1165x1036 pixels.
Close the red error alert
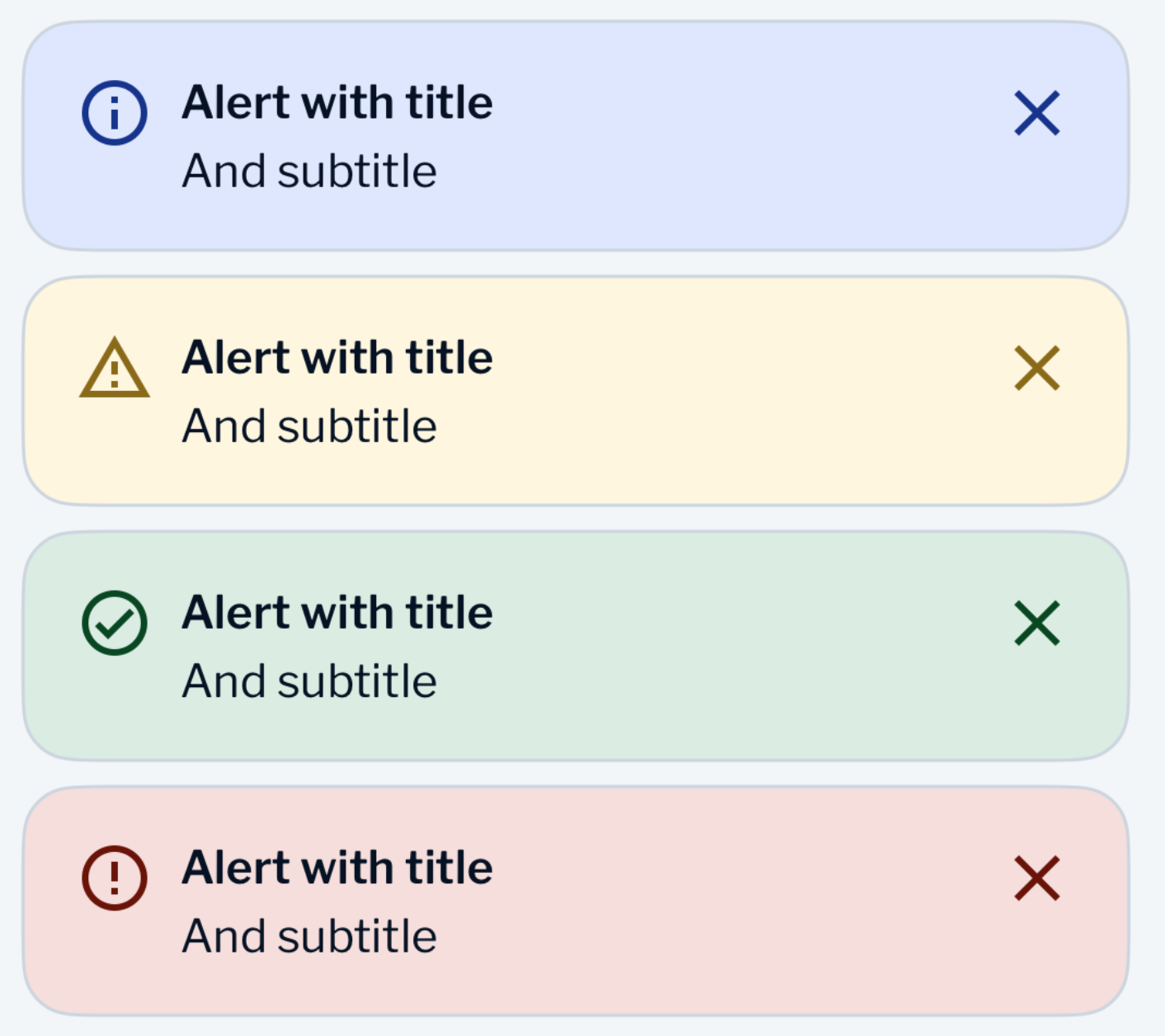[1036, 881]
